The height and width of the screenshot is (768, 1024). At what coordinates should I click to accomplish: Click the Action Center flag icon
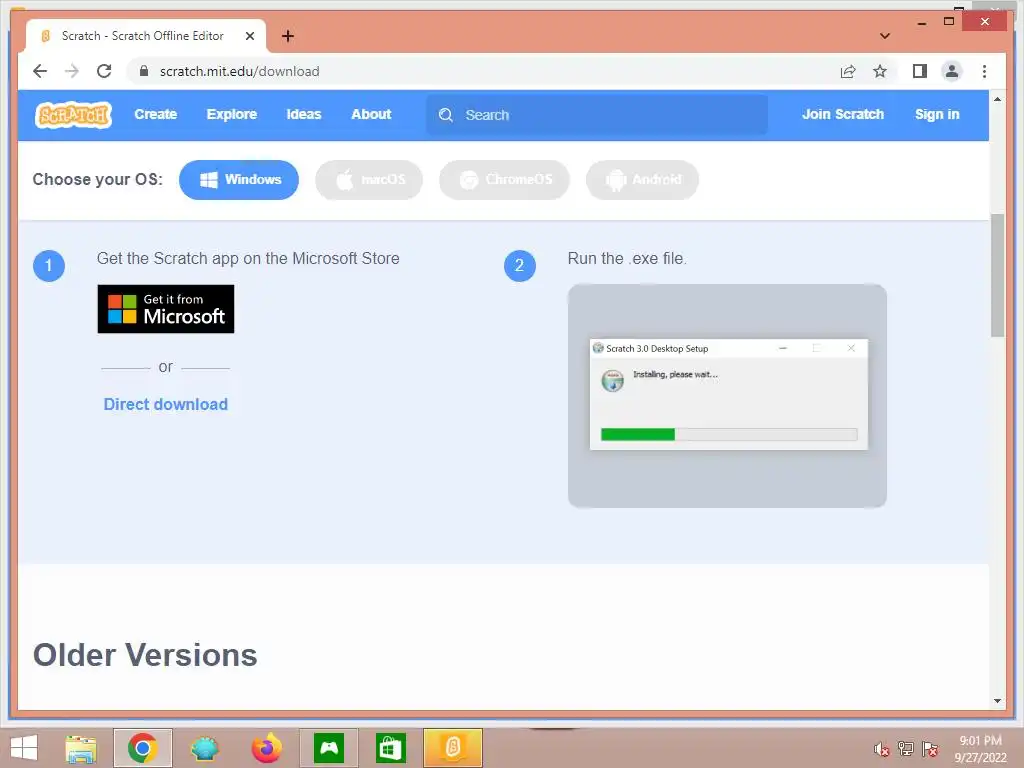click(x=930, y=749)
